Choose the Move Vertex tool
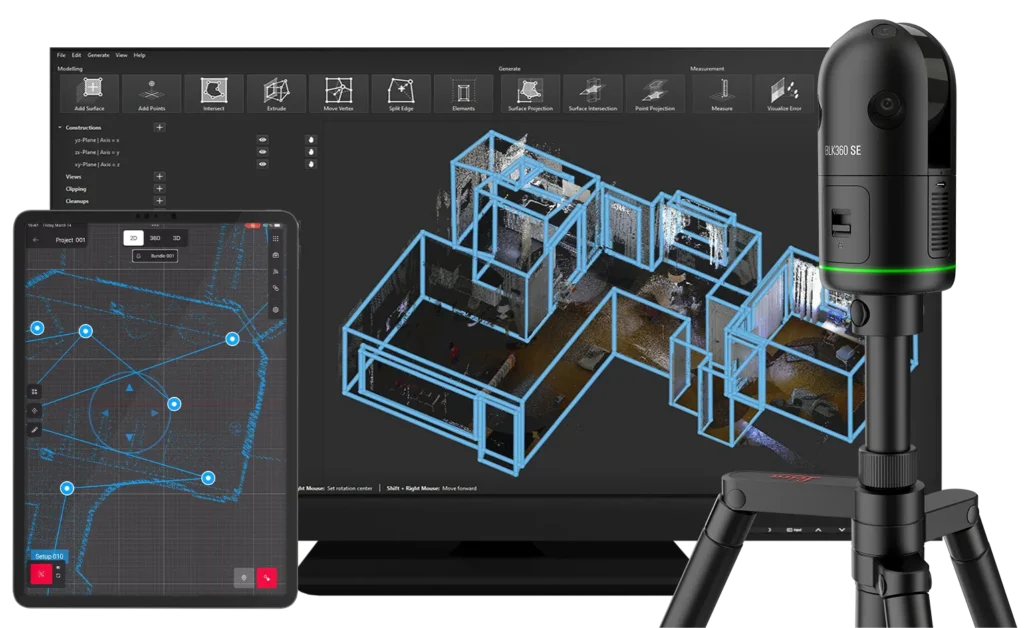The height and width of the screenshot is (628, 1024). click(x=338, y=93)
